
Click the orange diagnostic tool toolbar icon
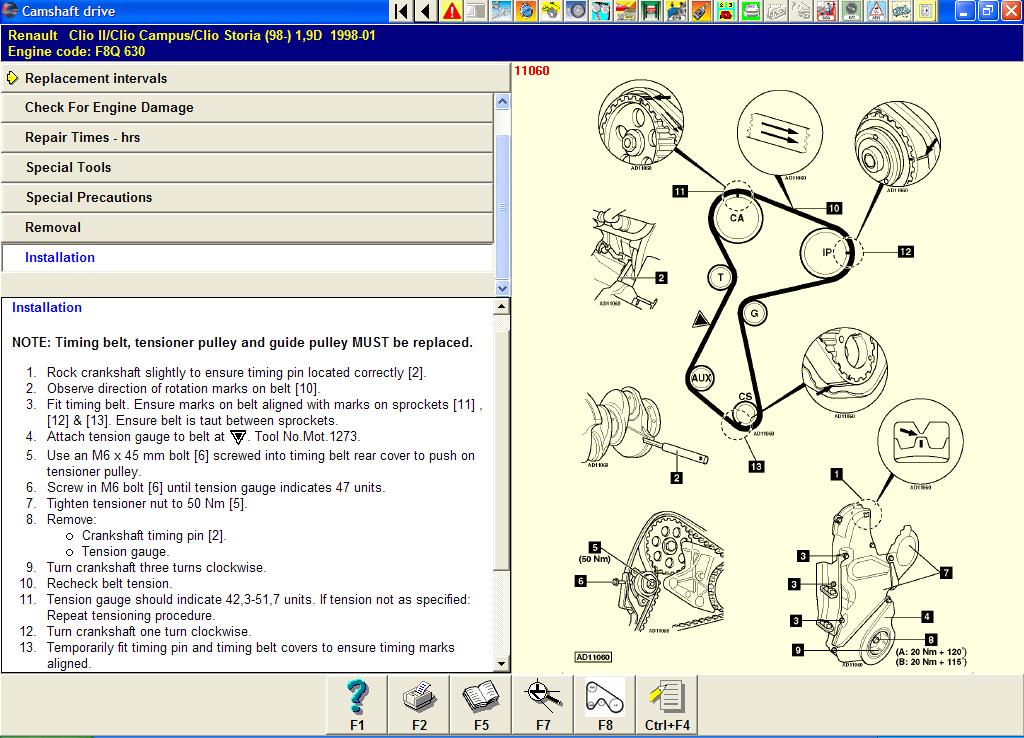coord(700,11)
